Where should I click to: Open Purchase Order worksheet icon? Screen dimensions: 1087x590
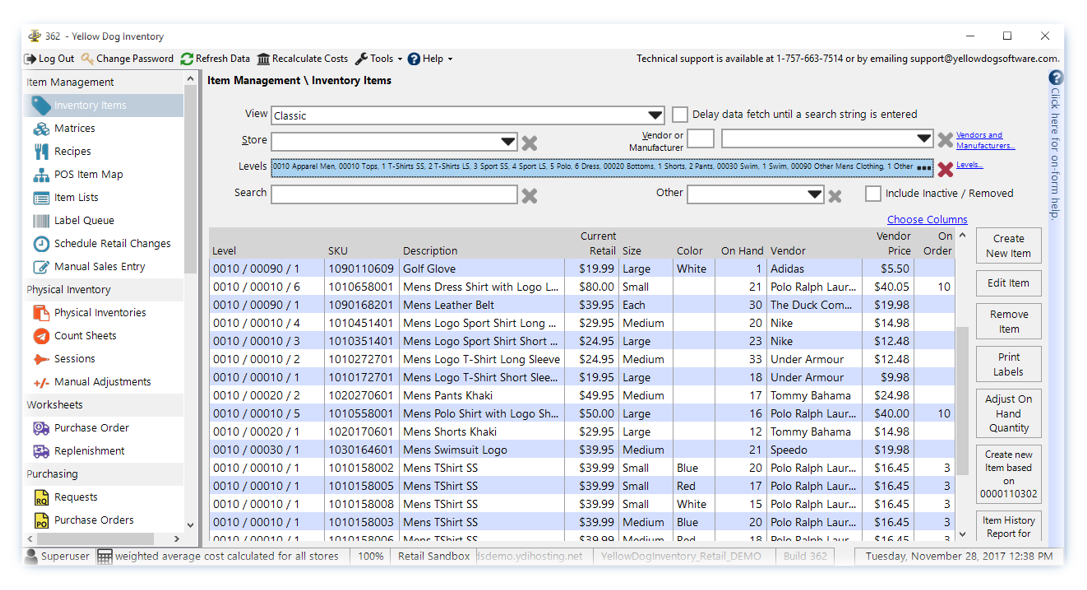pos(42,428)
